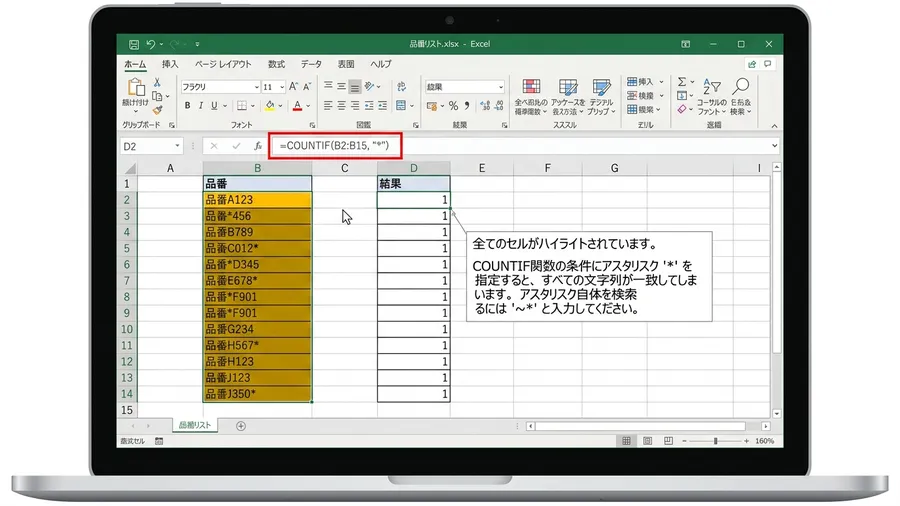This screenshot has height=506, width=900.
Task: Click the formula bar containing COUNTIF
Action: coord(526,146)
